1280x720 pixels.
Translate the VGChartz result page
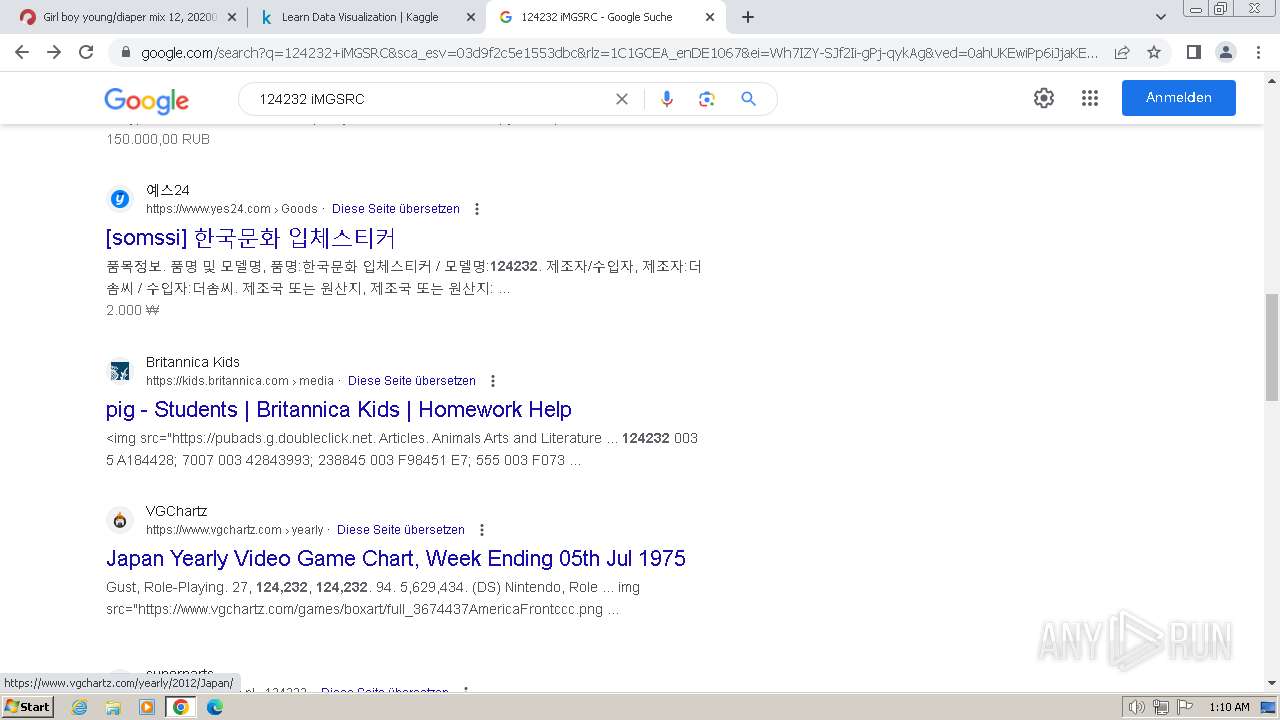[401, 530]
